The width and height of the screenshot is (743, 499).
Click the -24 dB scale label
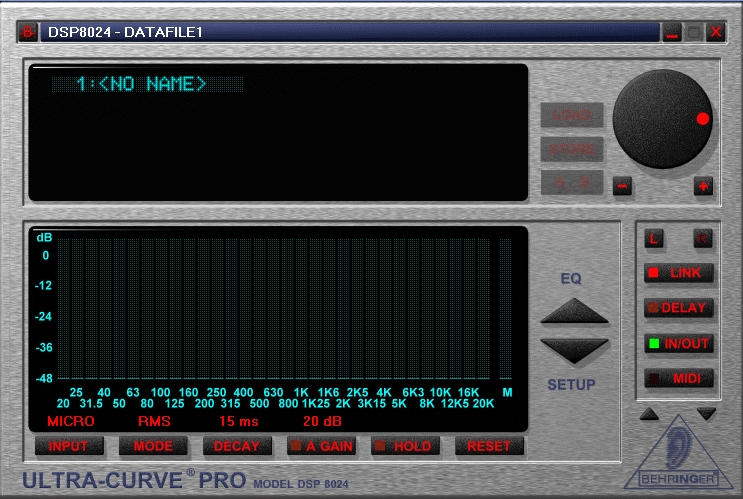[x=43, y=317]
